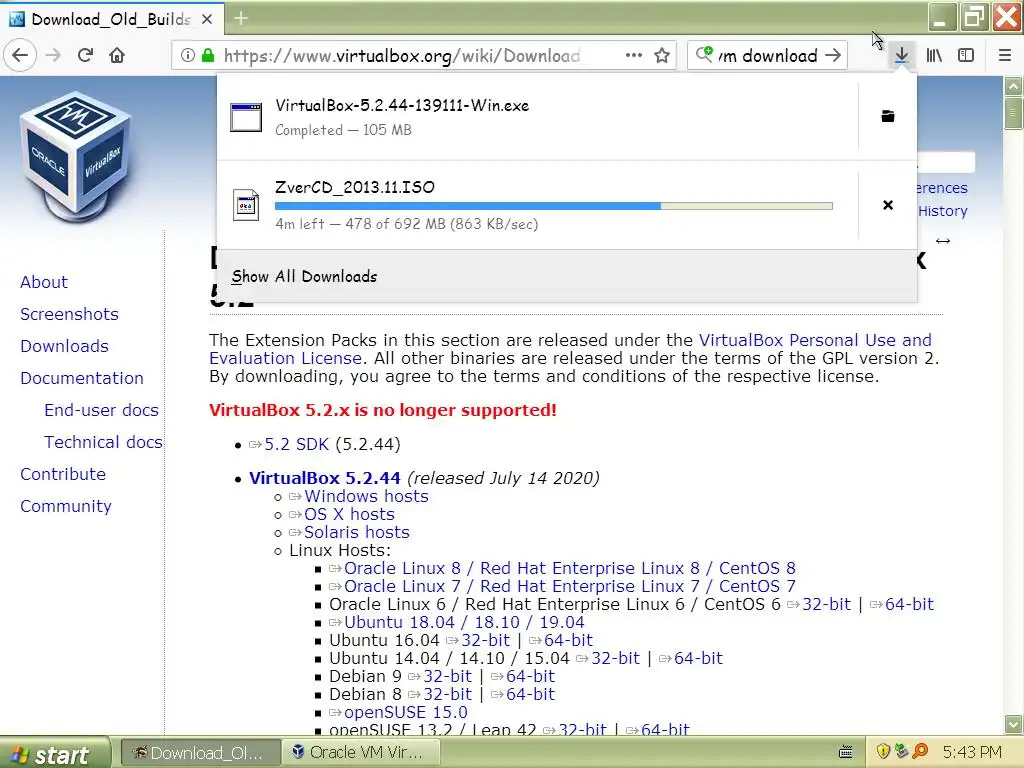This screenshot has height=768, width=1024.
Task: Open the History link at top right
Action: pyautogui.click(x=942, y=211)
